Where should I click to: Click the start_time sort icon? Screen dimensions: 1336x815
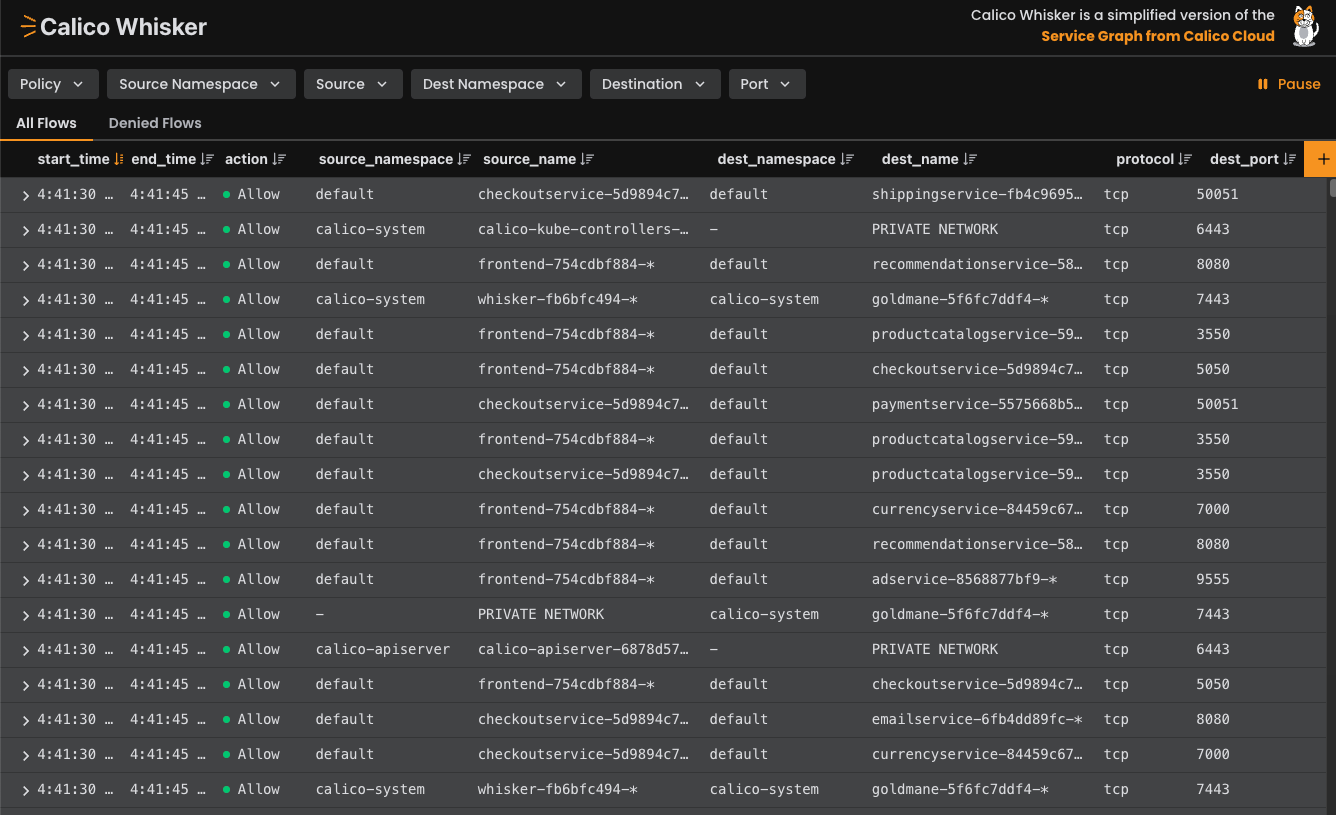click(119, 160)
